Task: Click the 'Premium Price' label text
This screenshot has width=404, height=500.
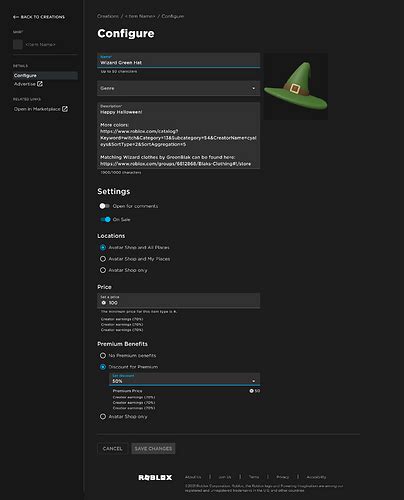Action: click(127, 391)
